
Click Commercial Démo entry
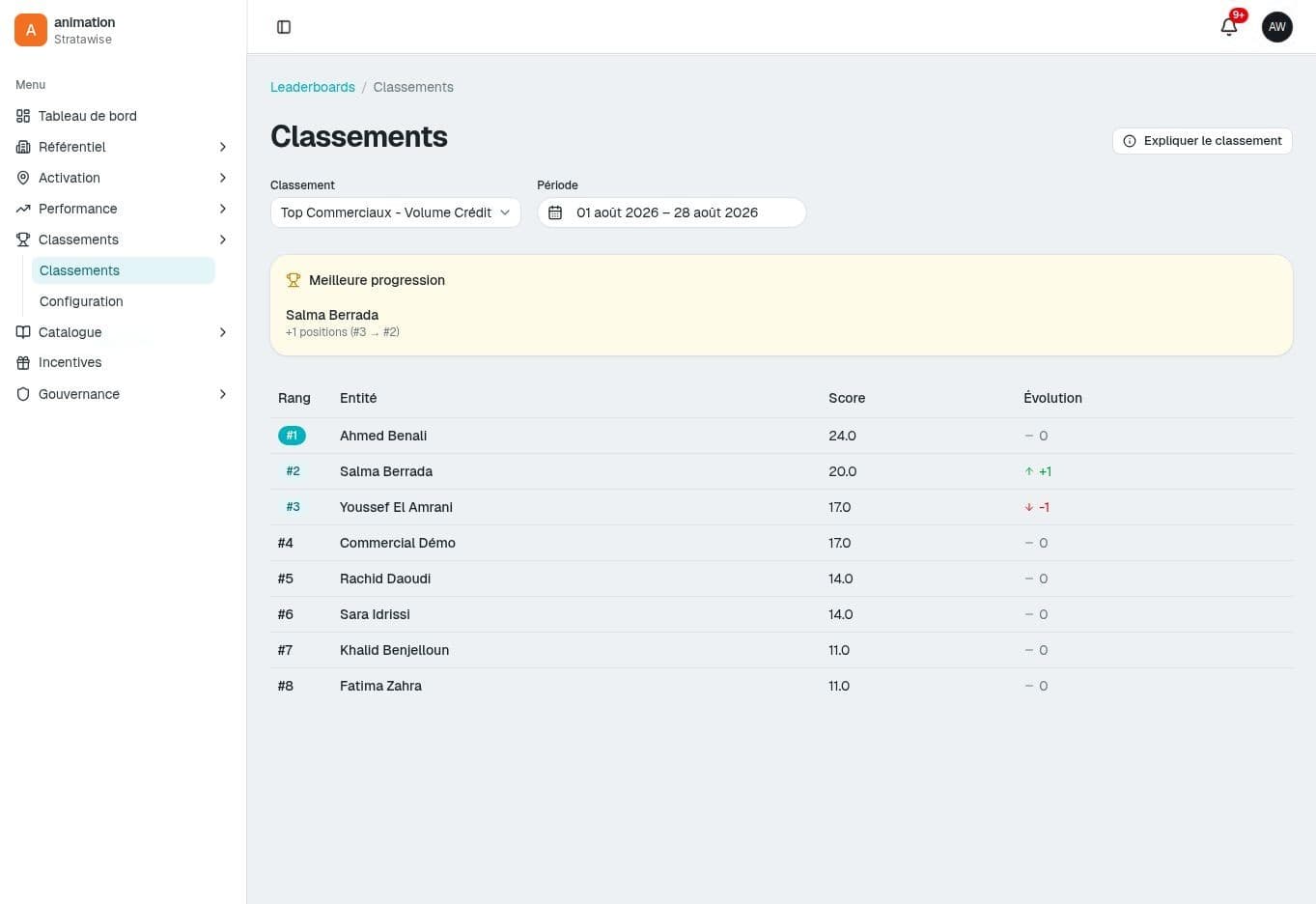pos(398,543)
